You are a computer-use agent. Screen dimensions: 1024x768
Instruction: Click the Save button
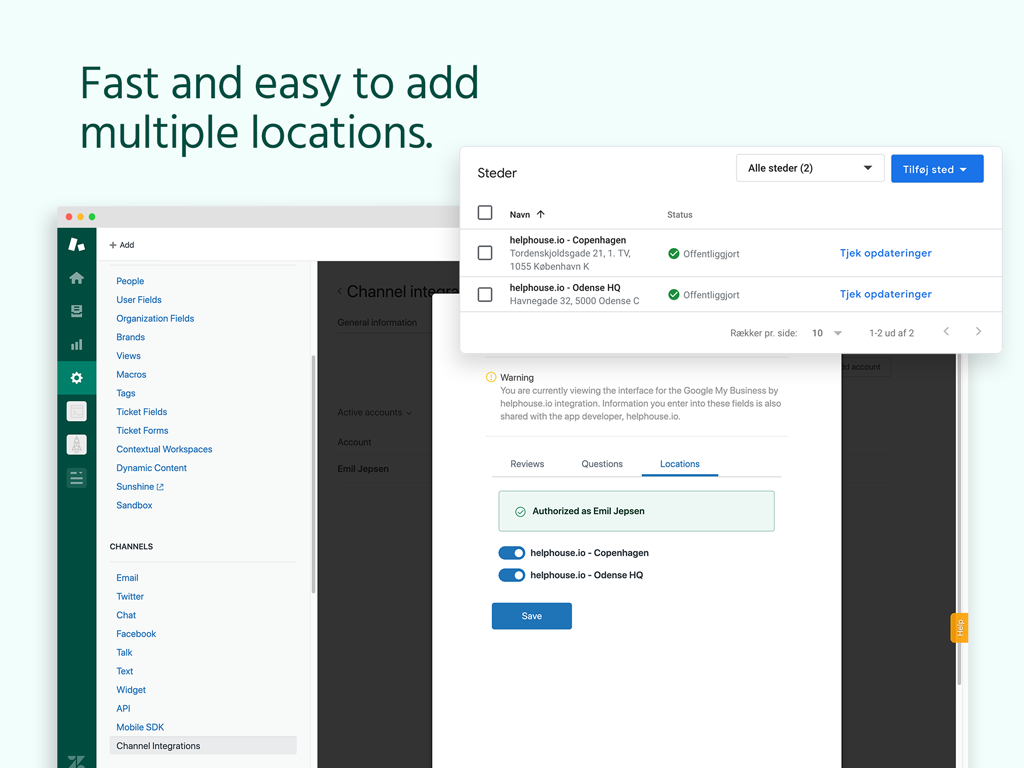click(531, 616)
